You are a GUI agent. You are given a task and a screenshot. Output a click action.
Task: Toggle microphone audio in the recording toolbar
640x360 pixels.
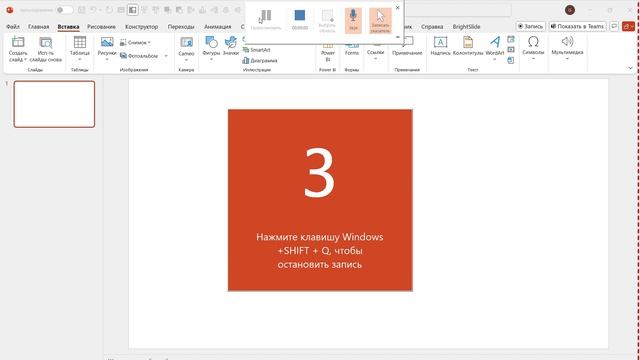(353, 20)
